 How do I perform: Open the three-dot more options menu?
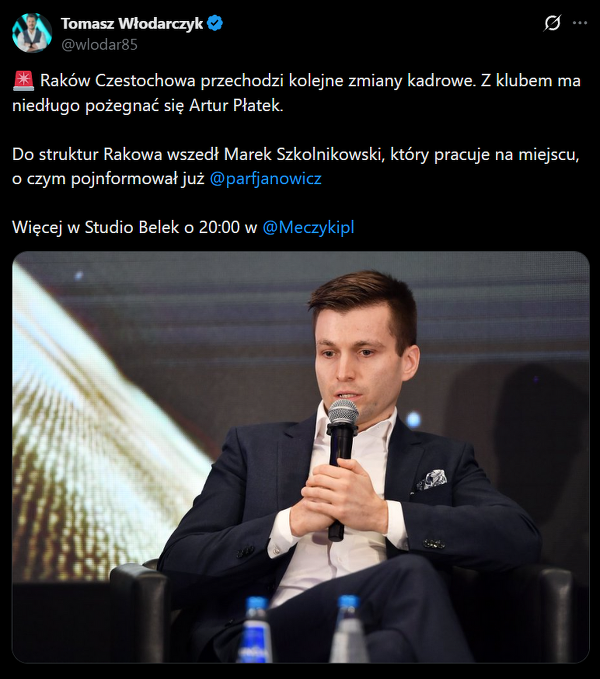pyautogui.click(x=580, y=23)
